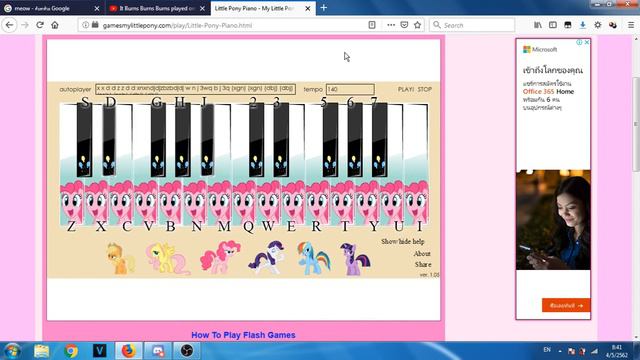
Task: Play the black key labeled 5
Action: coord(330,140)
